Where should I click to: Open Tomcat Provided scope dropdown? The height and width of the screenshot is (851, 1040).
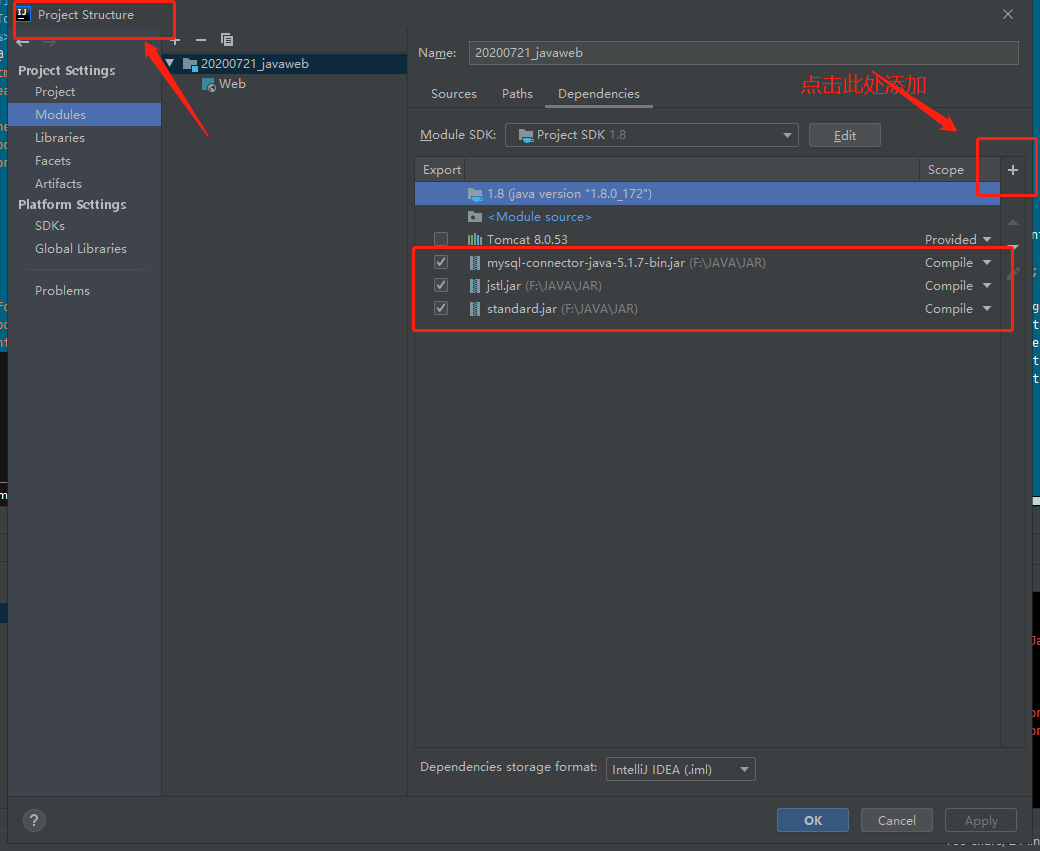(x=987, y=239)
